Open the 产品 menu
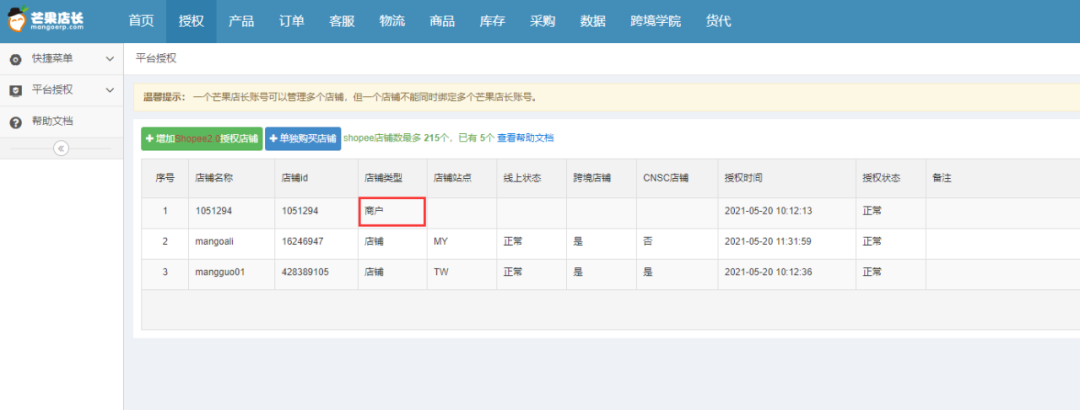Viewport: 1080px width, 410px height. tap(241, 21)
